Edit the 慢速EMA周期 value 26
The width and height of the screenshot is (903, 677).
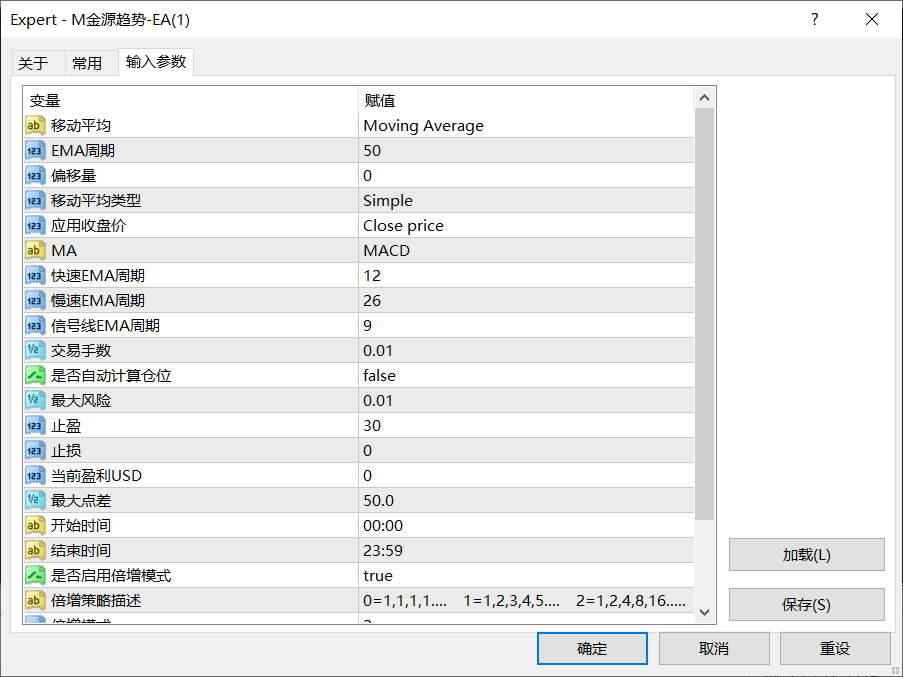click(x=526, y=301)
